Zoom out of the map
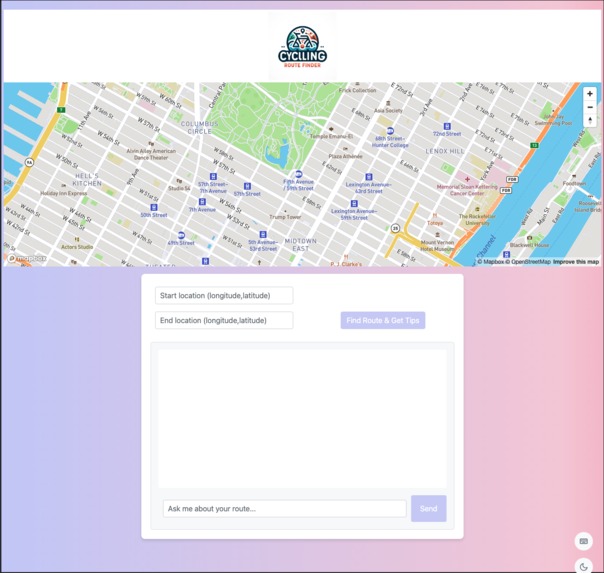 [589, 107]
